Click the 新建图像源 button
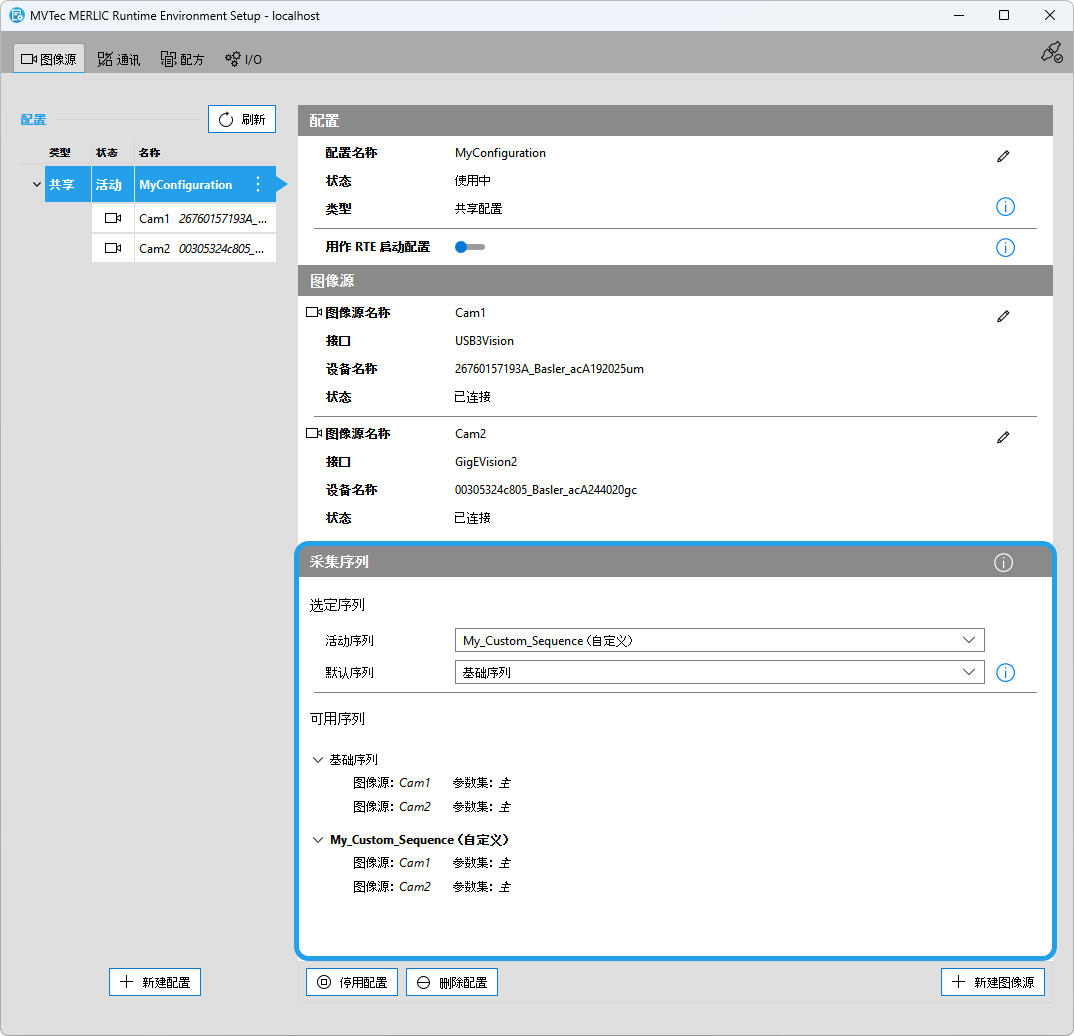The image size is (1074, 1036). 992,982
